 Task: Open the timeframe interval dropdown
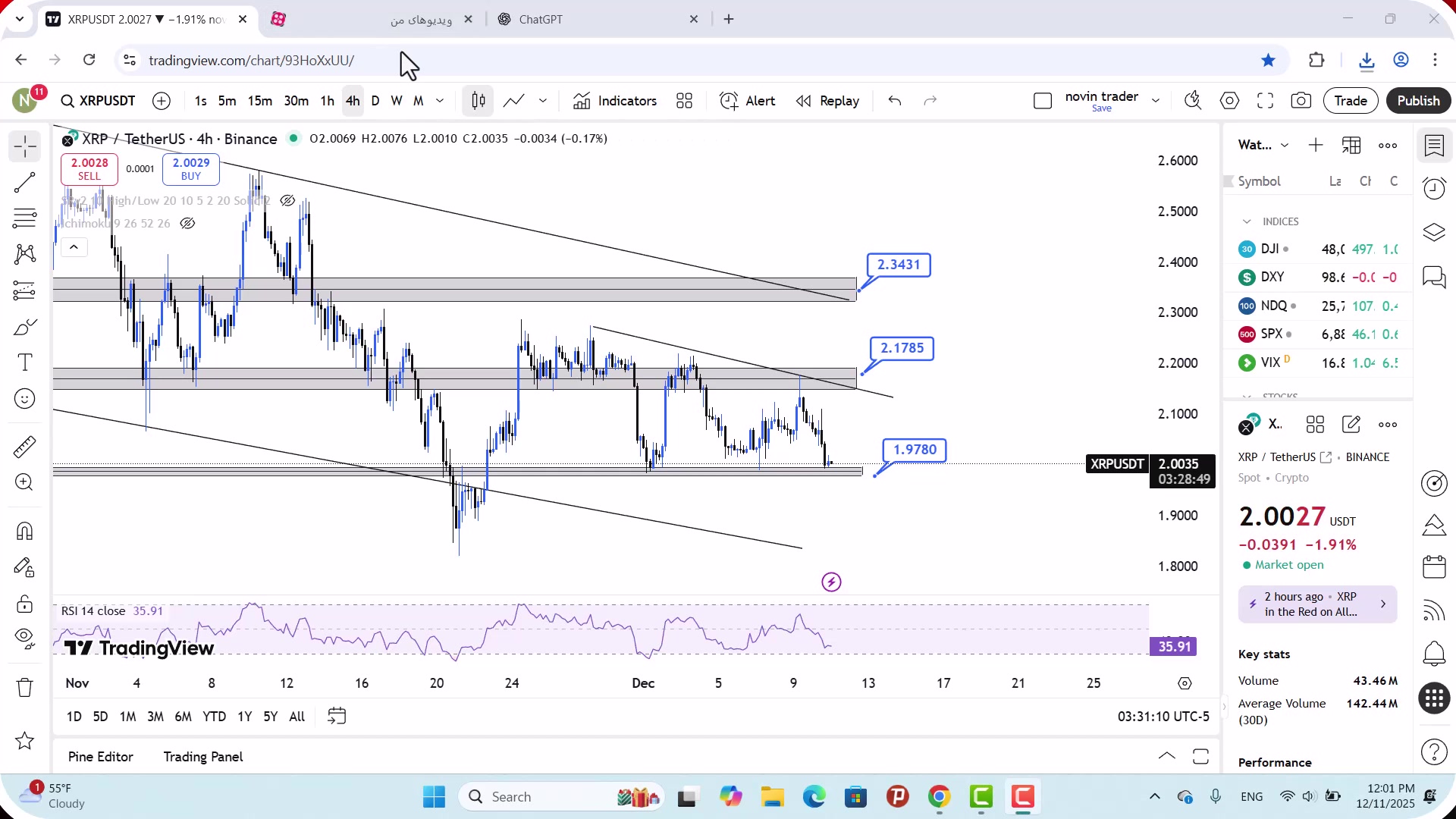click(x=440, y=101)
